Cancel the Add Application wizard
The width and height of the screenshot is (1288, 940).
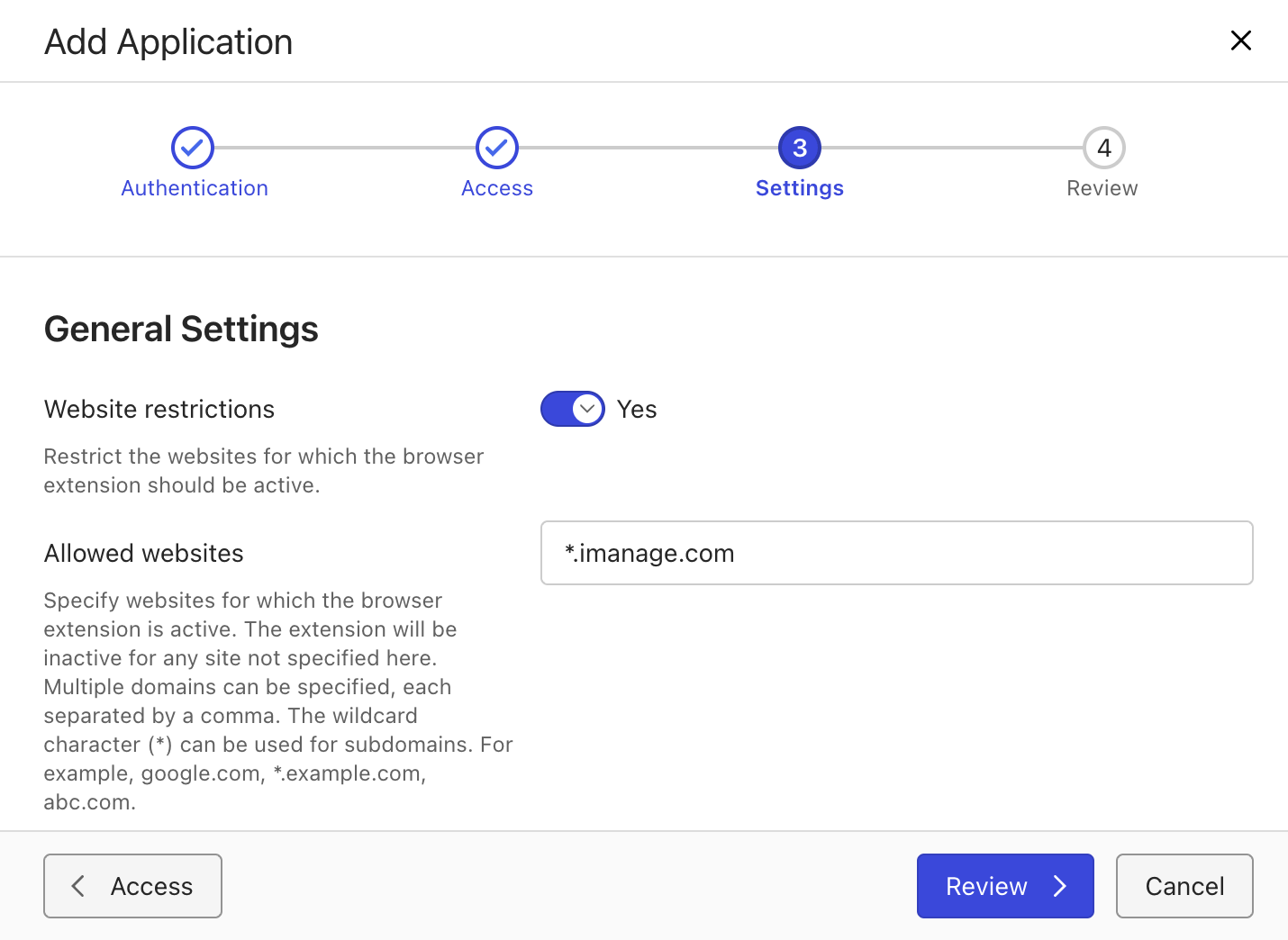[1184, 886]
